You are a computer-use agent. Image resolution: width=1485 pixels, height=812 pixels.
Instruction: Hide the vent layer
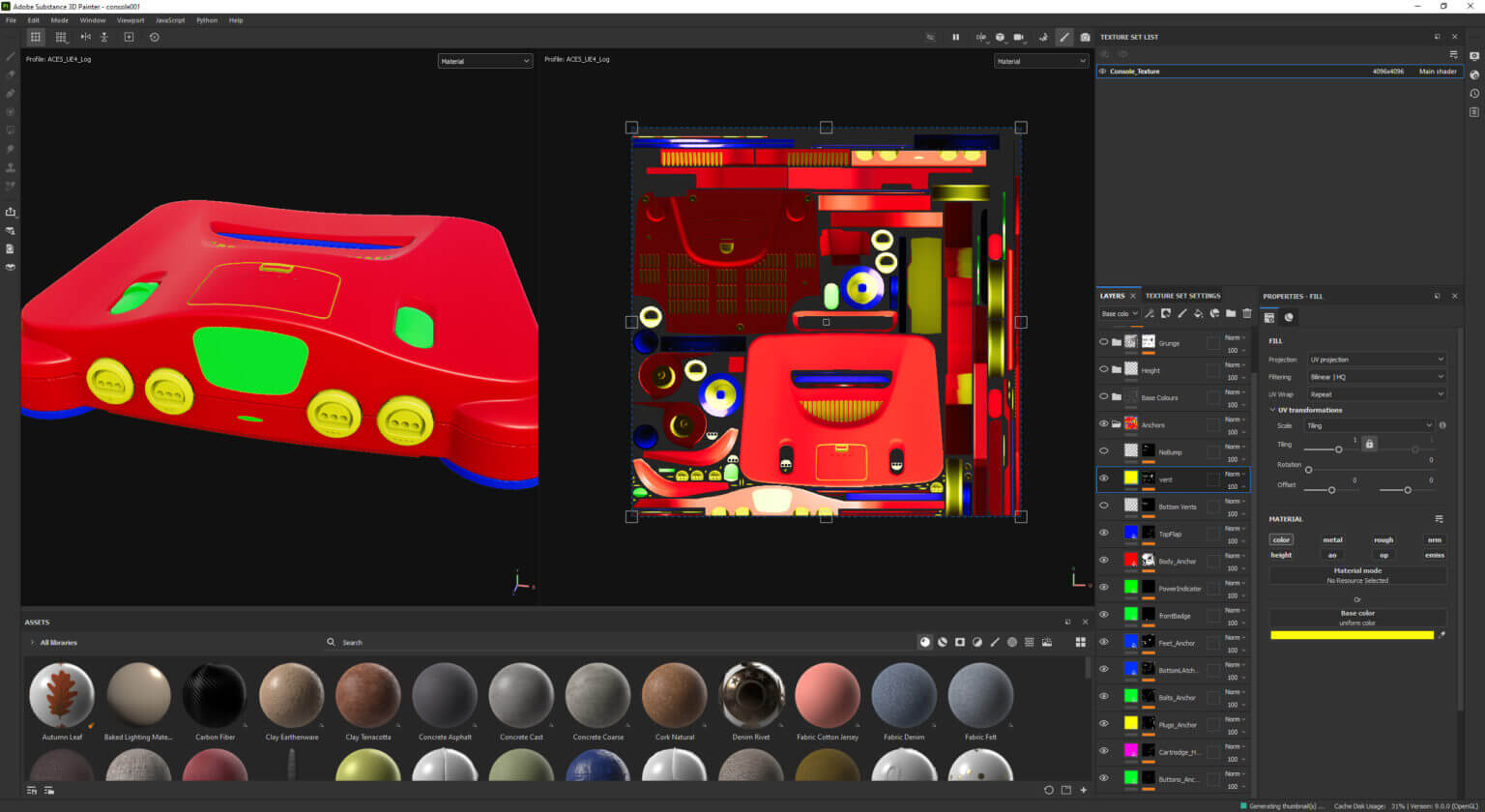point(1103,478)
